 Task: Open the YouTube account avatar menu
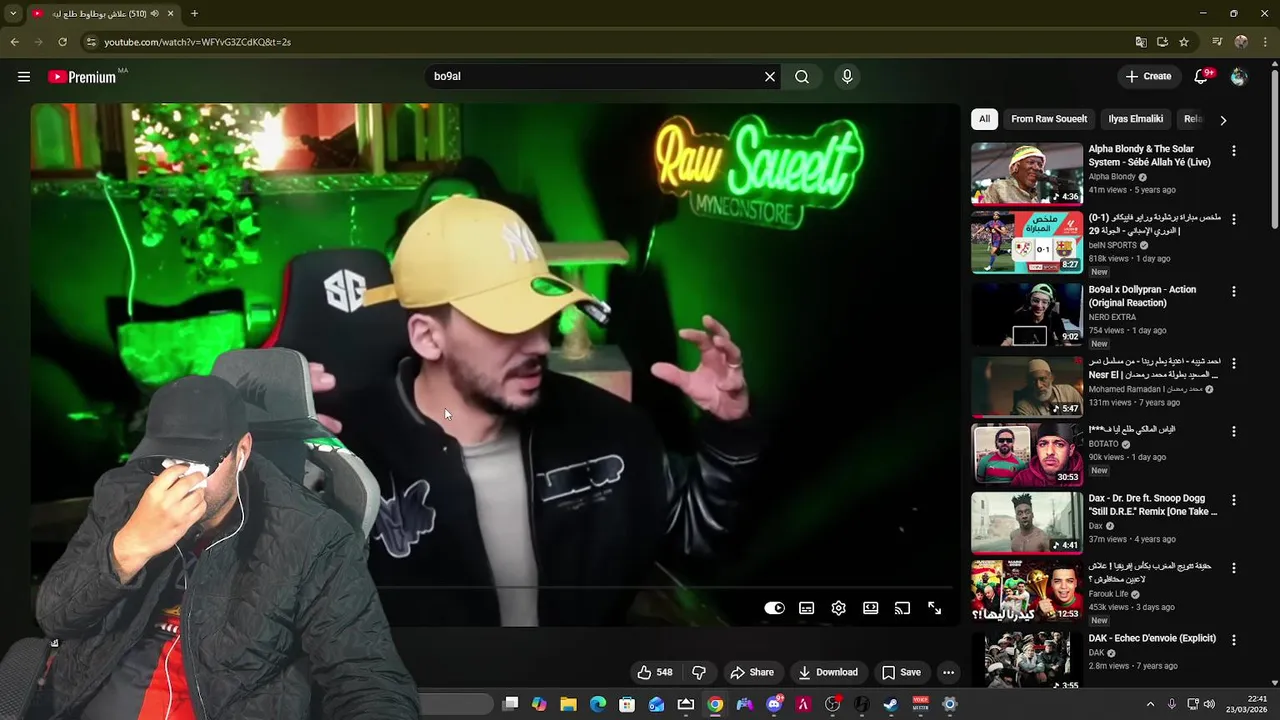click(x=1239, y=77)
